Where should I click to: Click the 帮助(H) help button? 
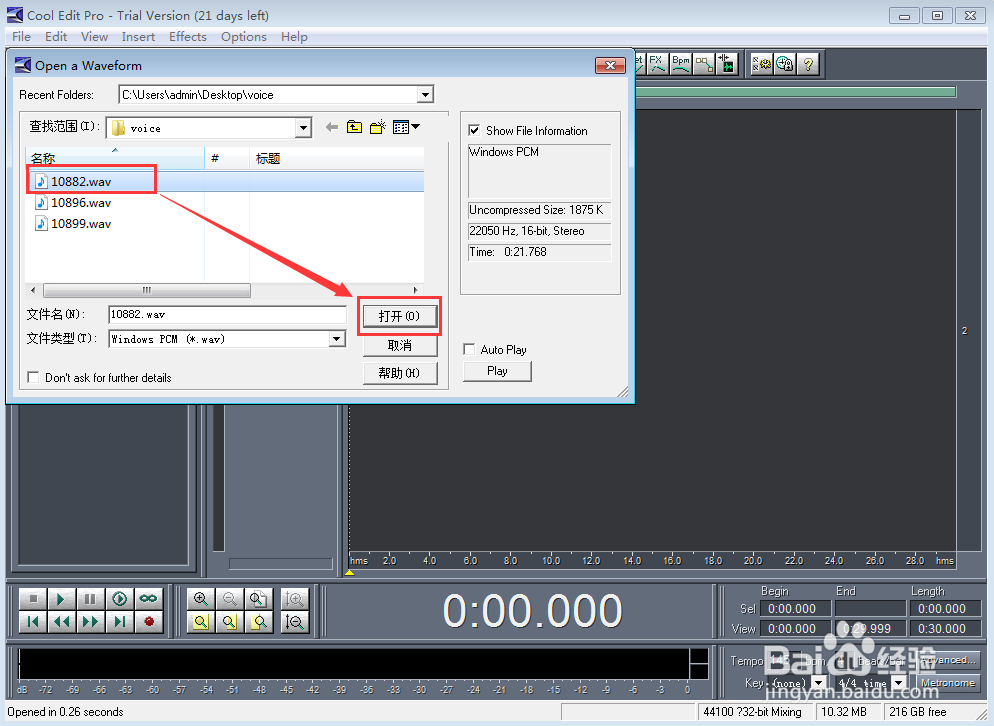399,373
